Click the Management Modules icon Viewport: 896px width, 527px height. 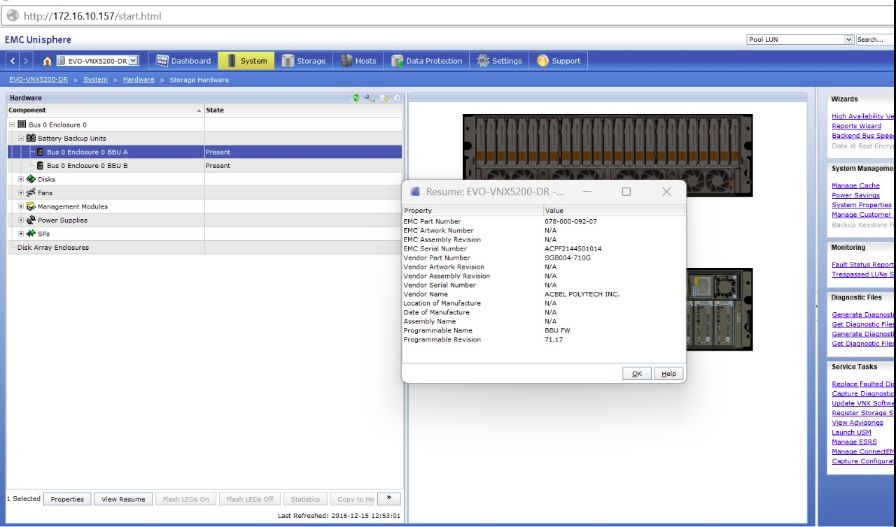point(31,206)
